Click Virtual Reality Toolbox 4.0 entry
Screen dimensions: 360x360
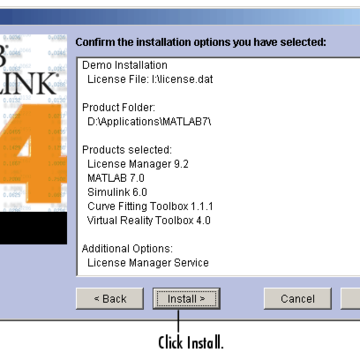pos(149,220)
